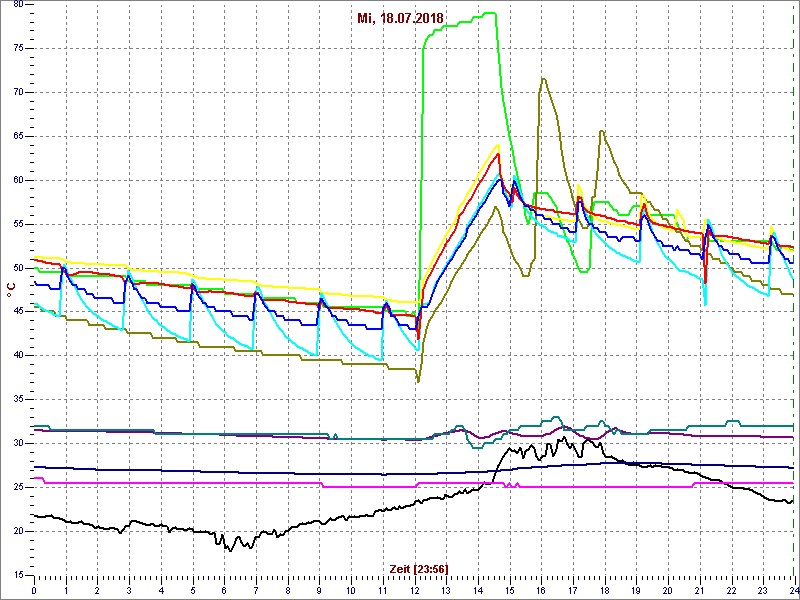Click hour label 0 on the time axis
Viewport: 800px width, 600px height.
pyautogui.click(x=34, y=590)
